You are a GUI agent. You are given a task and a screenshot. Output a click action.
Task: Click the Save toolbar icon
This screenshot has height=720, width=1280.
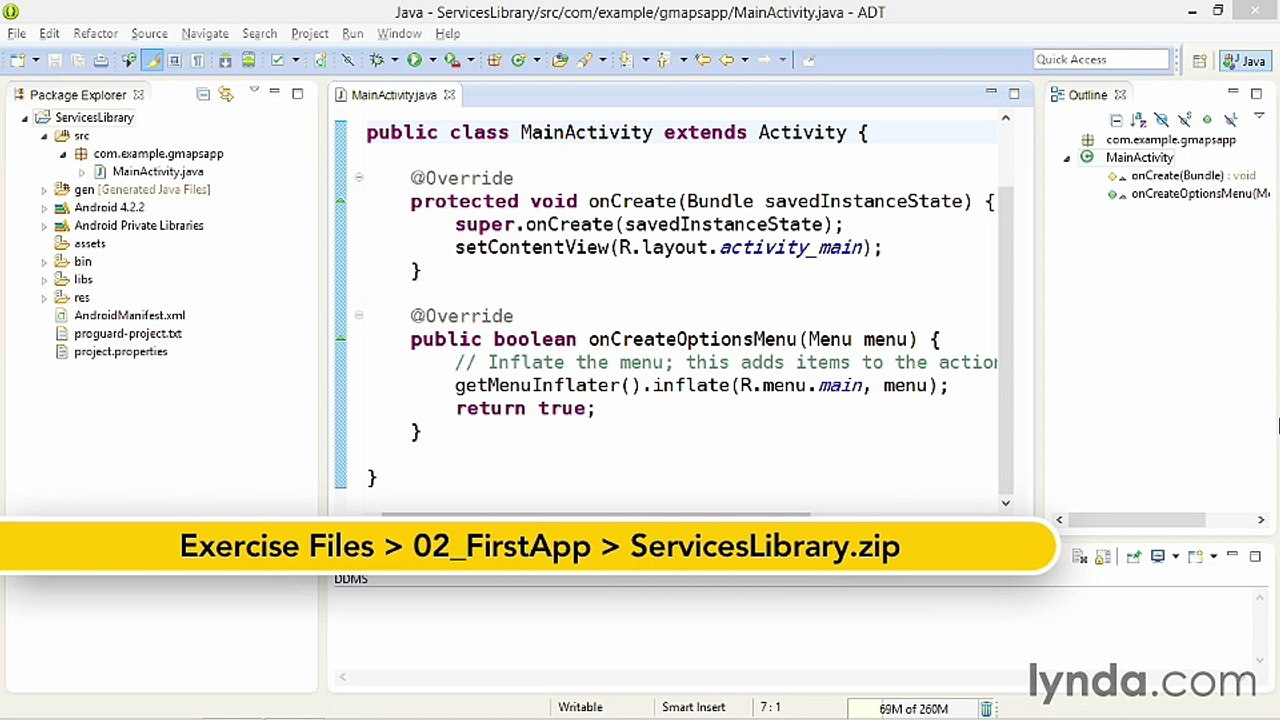55,60
